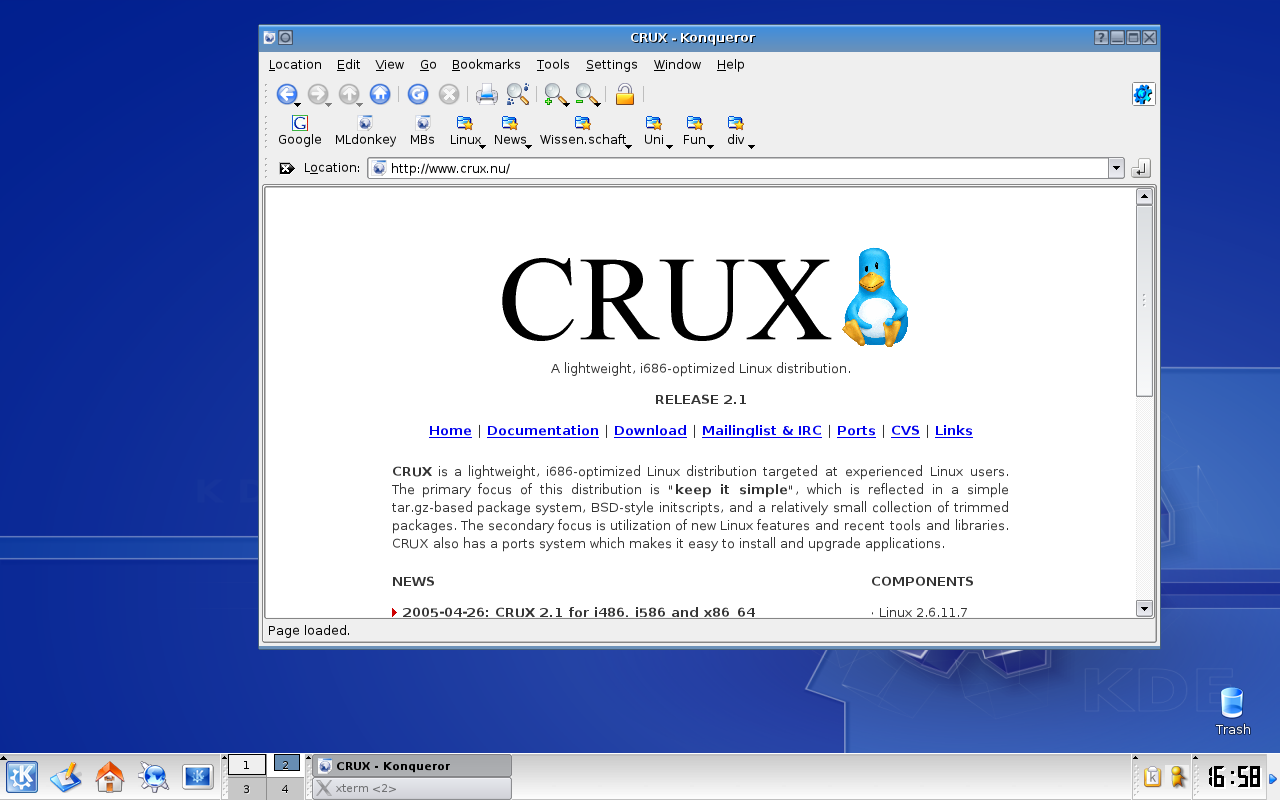Viewport: 1280px width, 800px height.
Task: Launch Konqueror web browser from panel
Action: [154, 776]
